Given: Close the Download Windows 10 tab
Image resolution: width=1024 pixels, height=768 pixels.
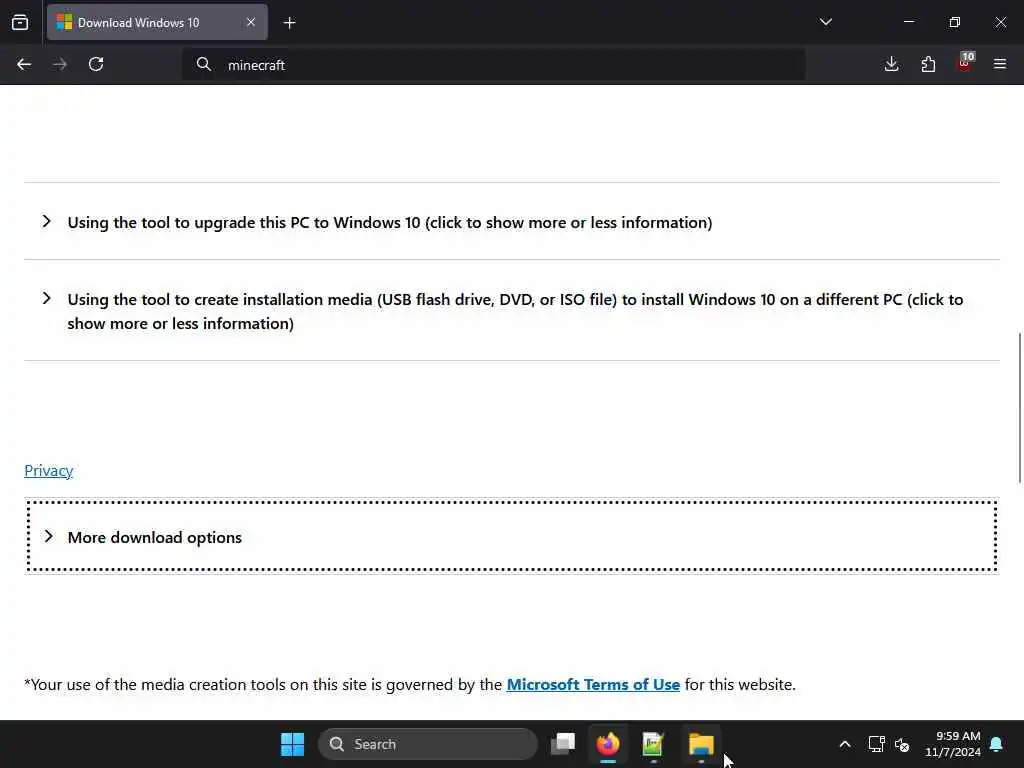Looking at the screenshot, I should (x=251, y=22).
